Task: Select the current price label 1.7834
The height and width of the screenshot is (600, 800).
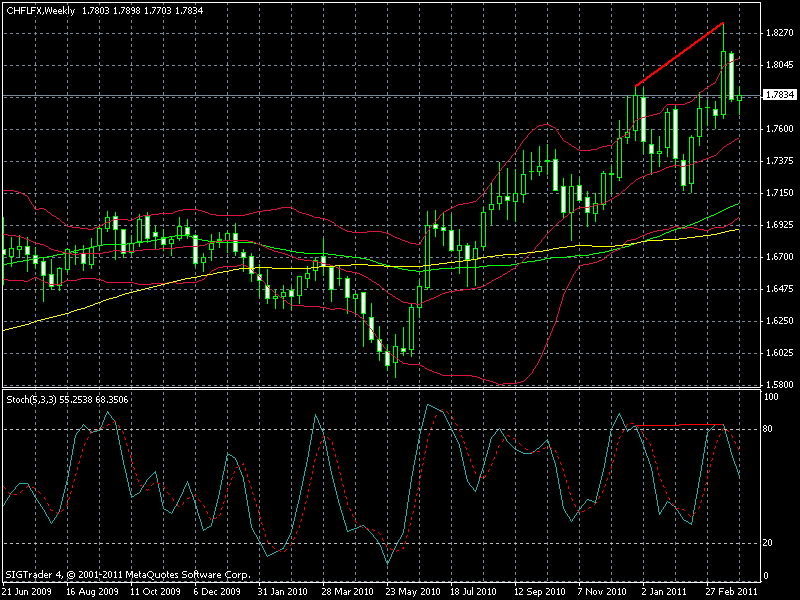Action: (780, 95)
